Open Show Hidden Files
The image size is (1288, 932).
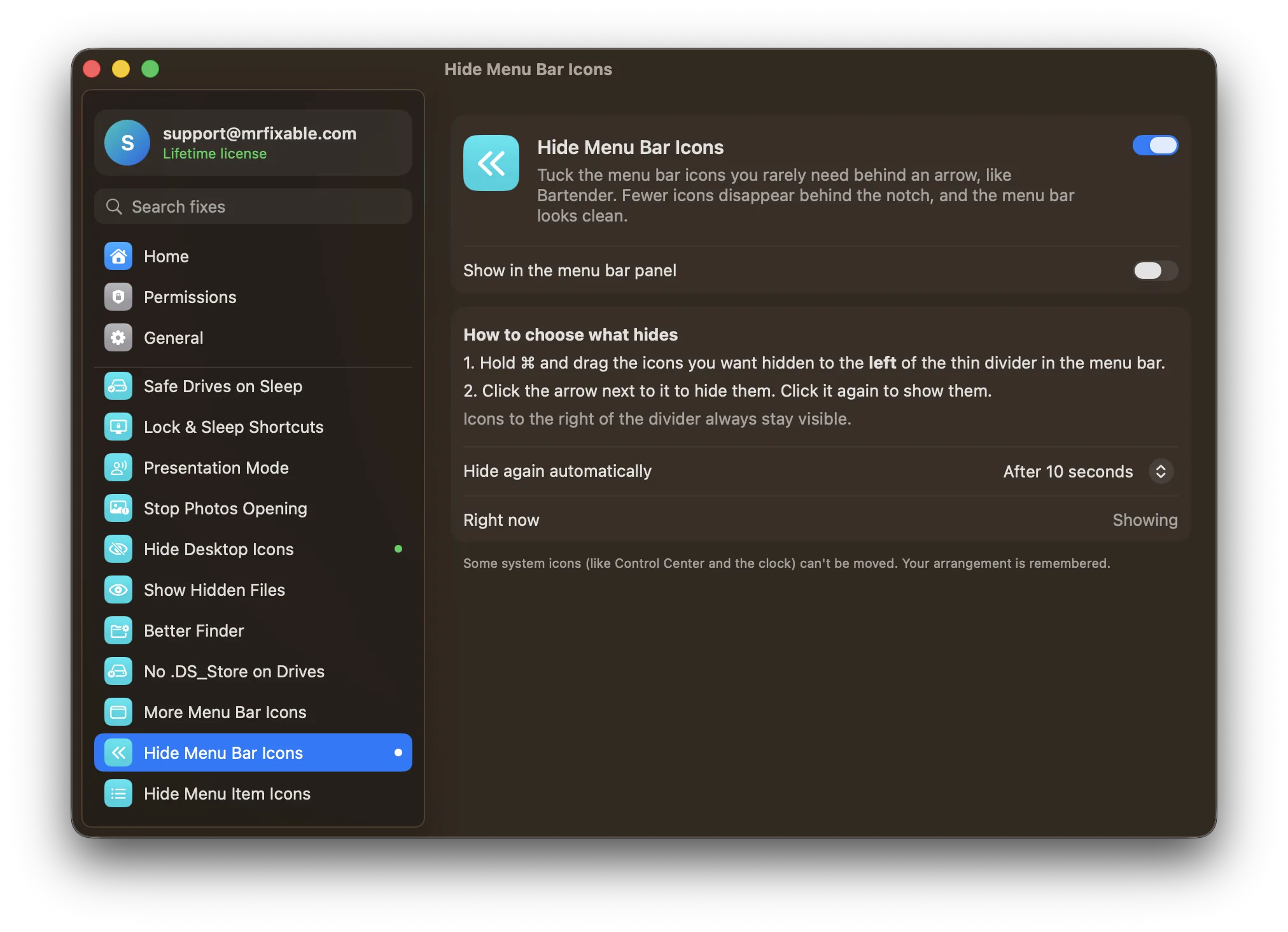(x=253, y=590)
